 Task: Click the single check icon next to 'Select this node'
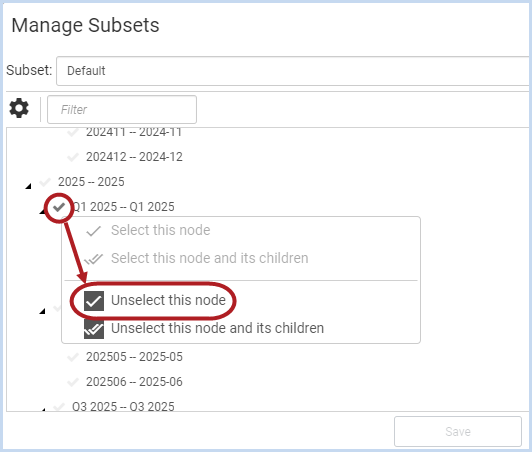click(x=93, y=231)
